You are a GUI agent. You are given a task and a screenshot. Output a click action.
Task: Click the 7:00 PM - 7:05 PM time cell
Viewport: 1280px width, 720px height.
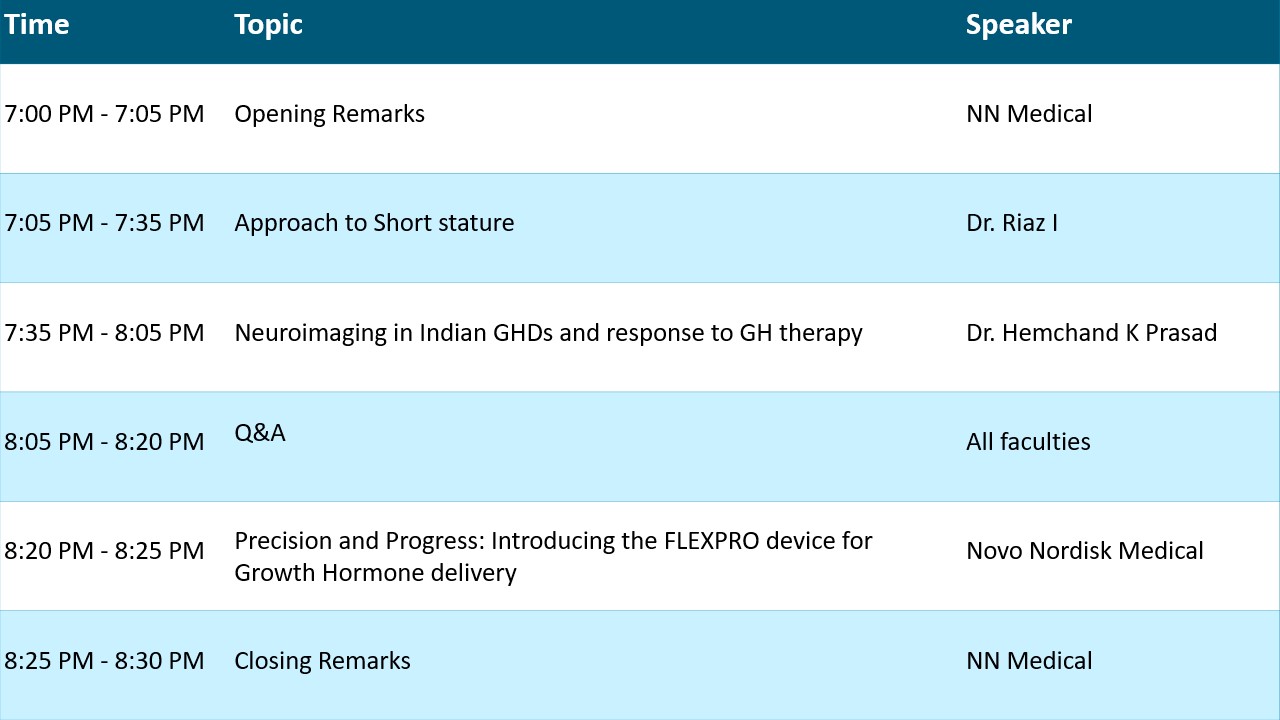point(104,114)
